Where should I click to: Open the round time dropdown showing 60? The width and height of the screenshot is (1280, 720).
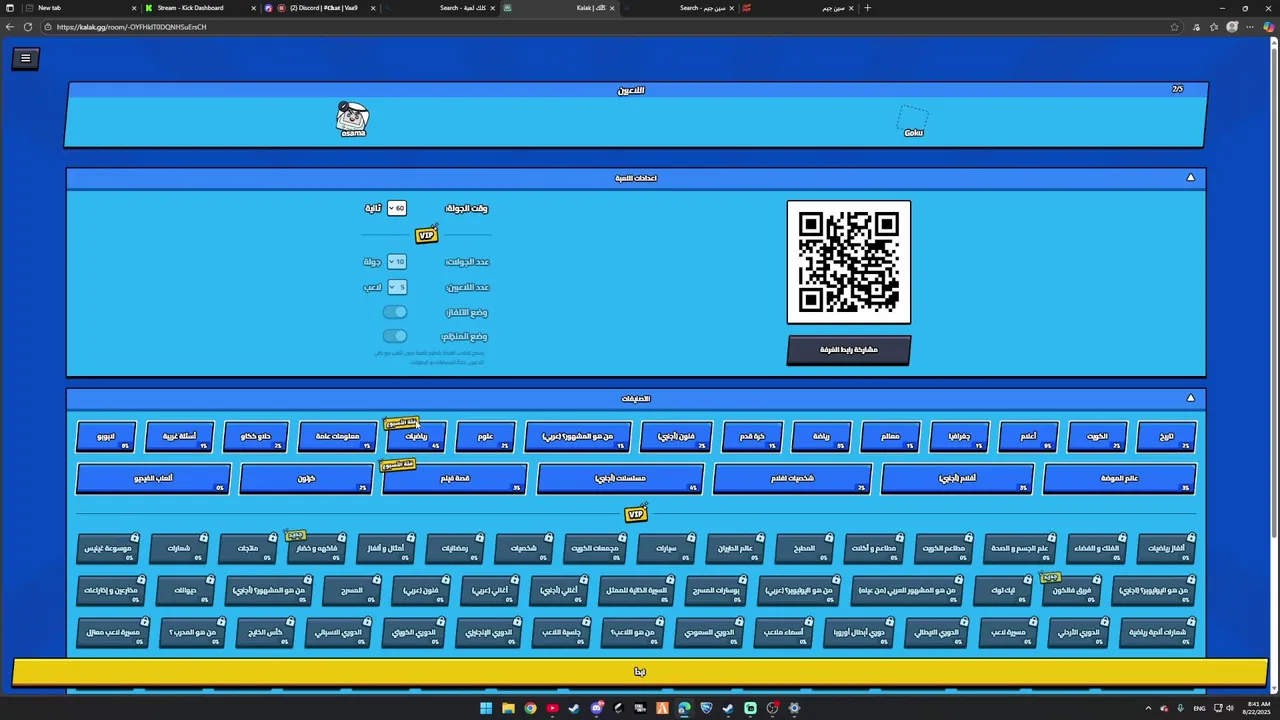(396, 208)
